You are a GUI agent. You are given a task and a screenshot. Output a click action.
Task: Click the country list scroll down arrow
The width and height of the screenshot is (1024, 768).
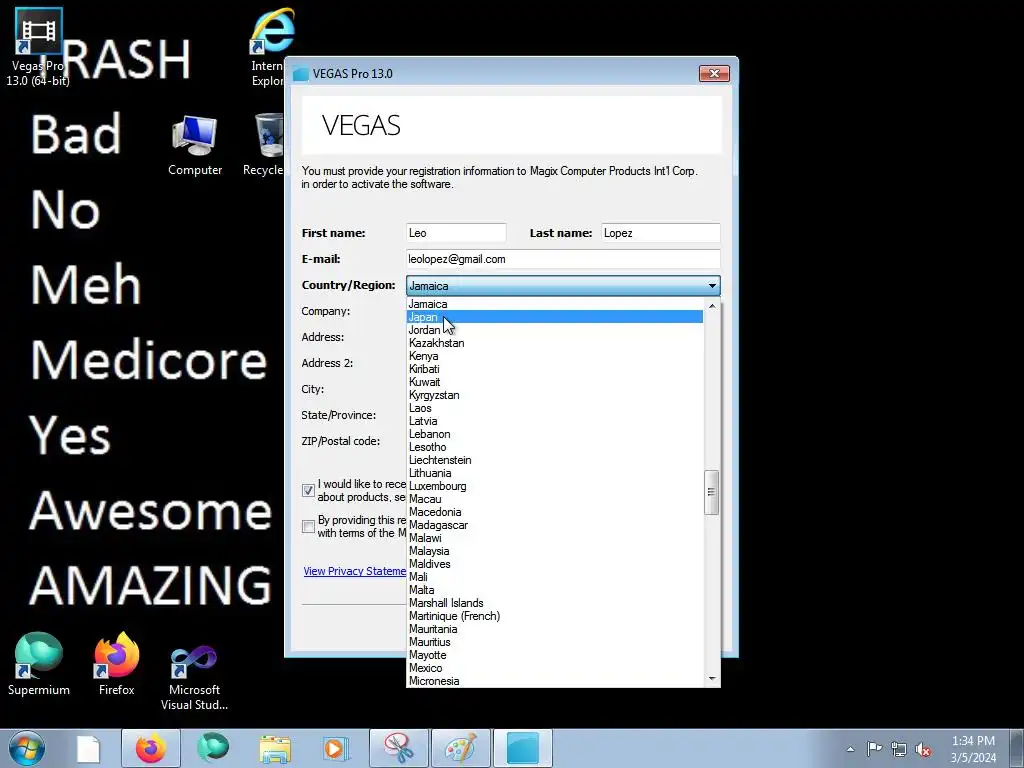(x=712, y=679)
